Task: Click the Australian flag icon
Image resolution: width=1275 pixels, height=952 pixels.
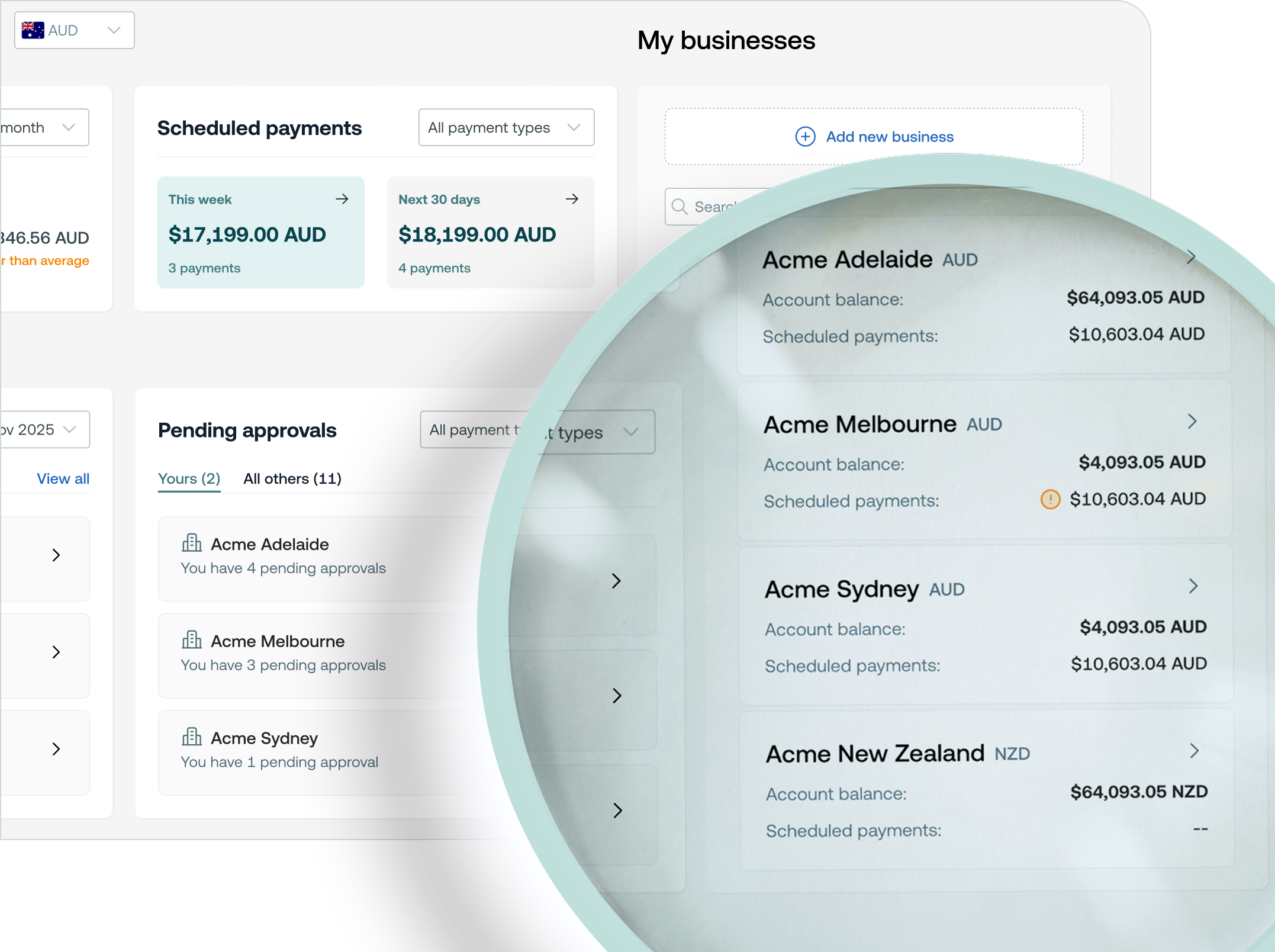Action: (33, 30)
